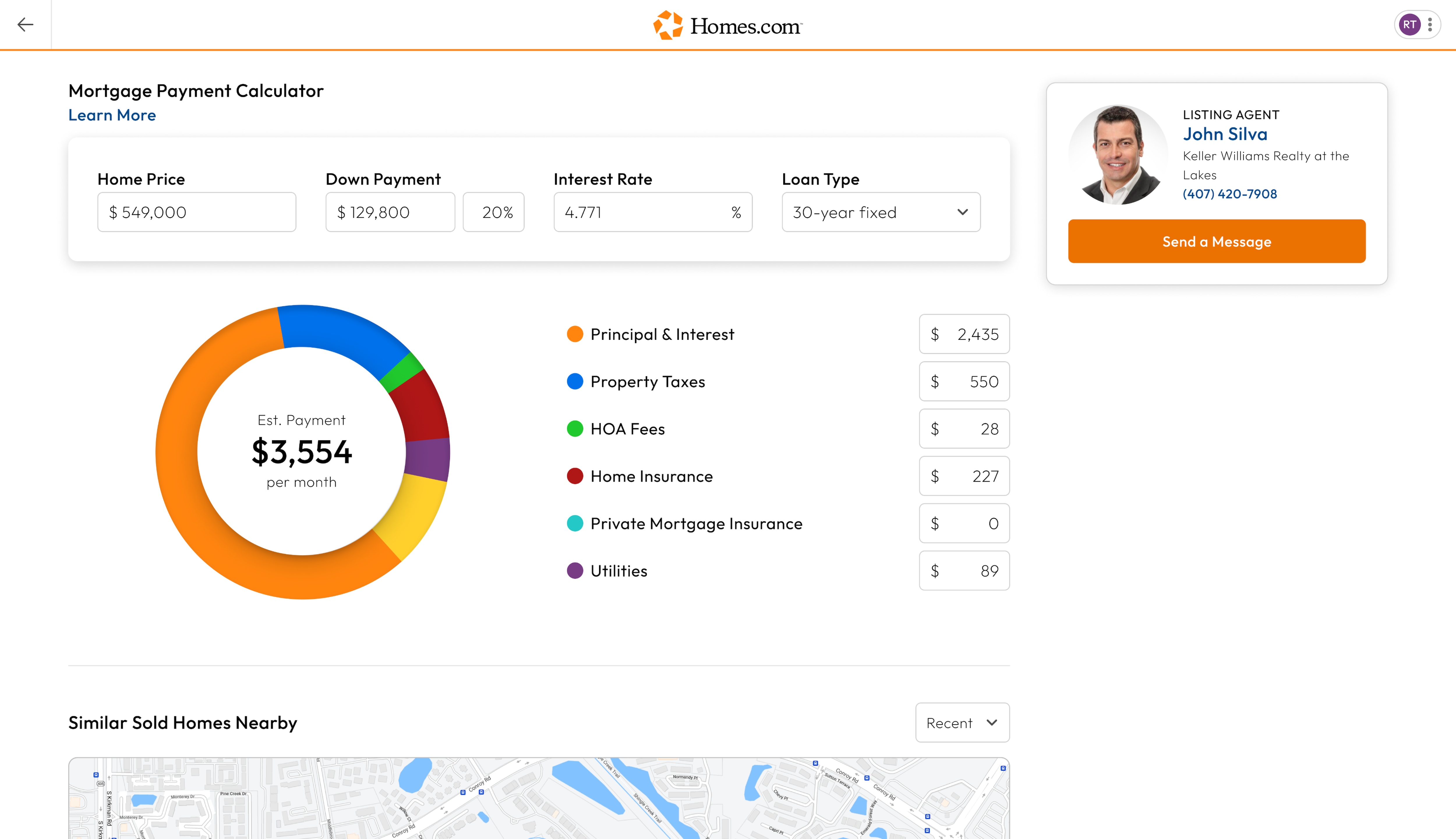The height and width of the screenshot is (839, 1456).
Task: Edit the HOA Fees amount field
Action: click(x=964, y=429)
